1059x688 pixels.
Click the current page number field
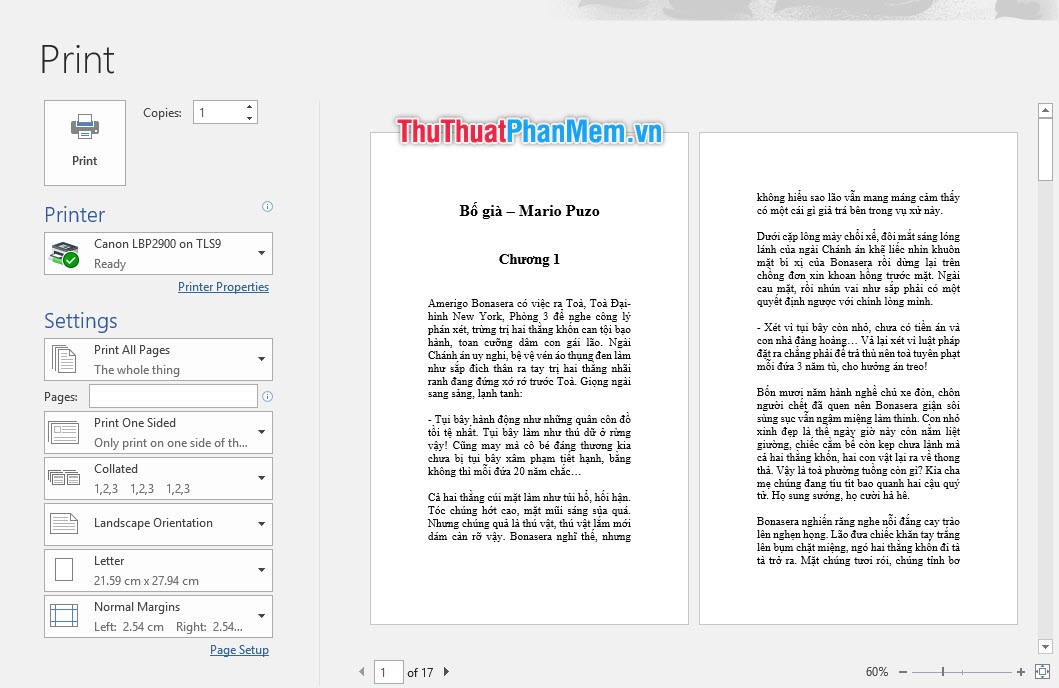click(388, 672)
